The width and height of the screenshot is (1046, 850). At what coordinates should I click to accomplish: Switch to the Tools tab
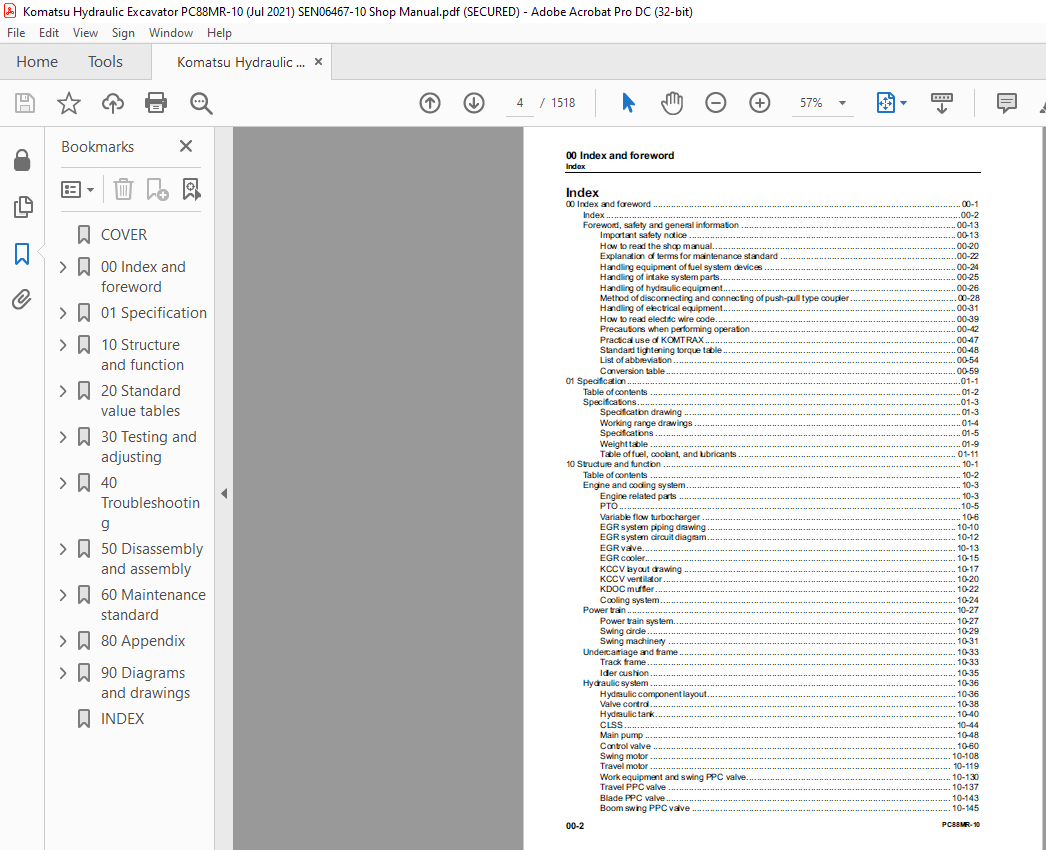(105, 61)
